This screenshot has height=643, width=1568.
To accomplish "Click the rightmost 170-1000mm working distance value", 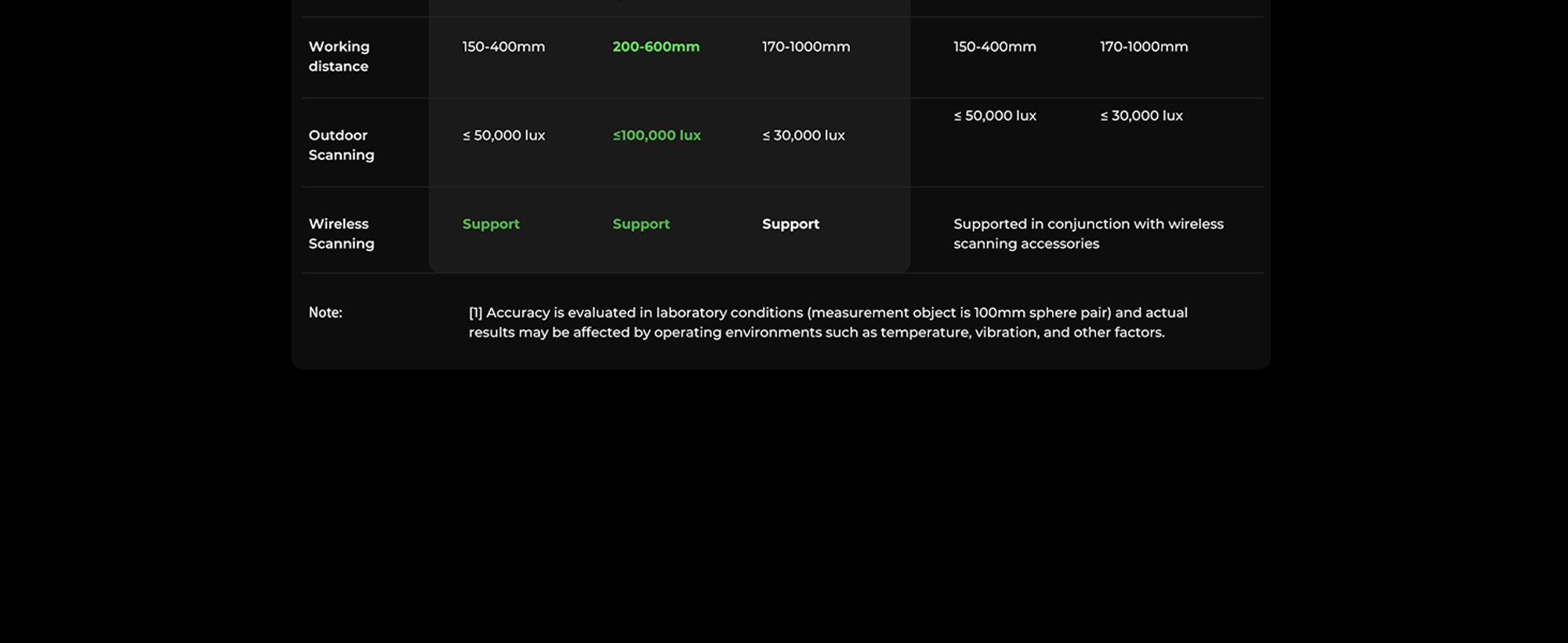I will click(x=1144, y=47).
